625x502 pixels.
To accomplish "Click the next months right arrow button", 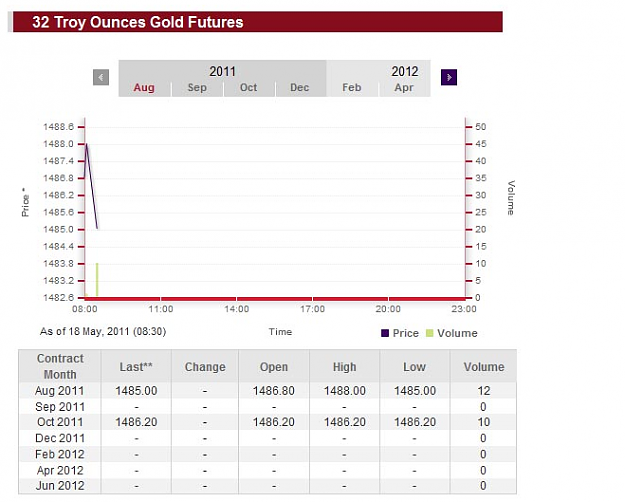I will click(x=449, y=77).
